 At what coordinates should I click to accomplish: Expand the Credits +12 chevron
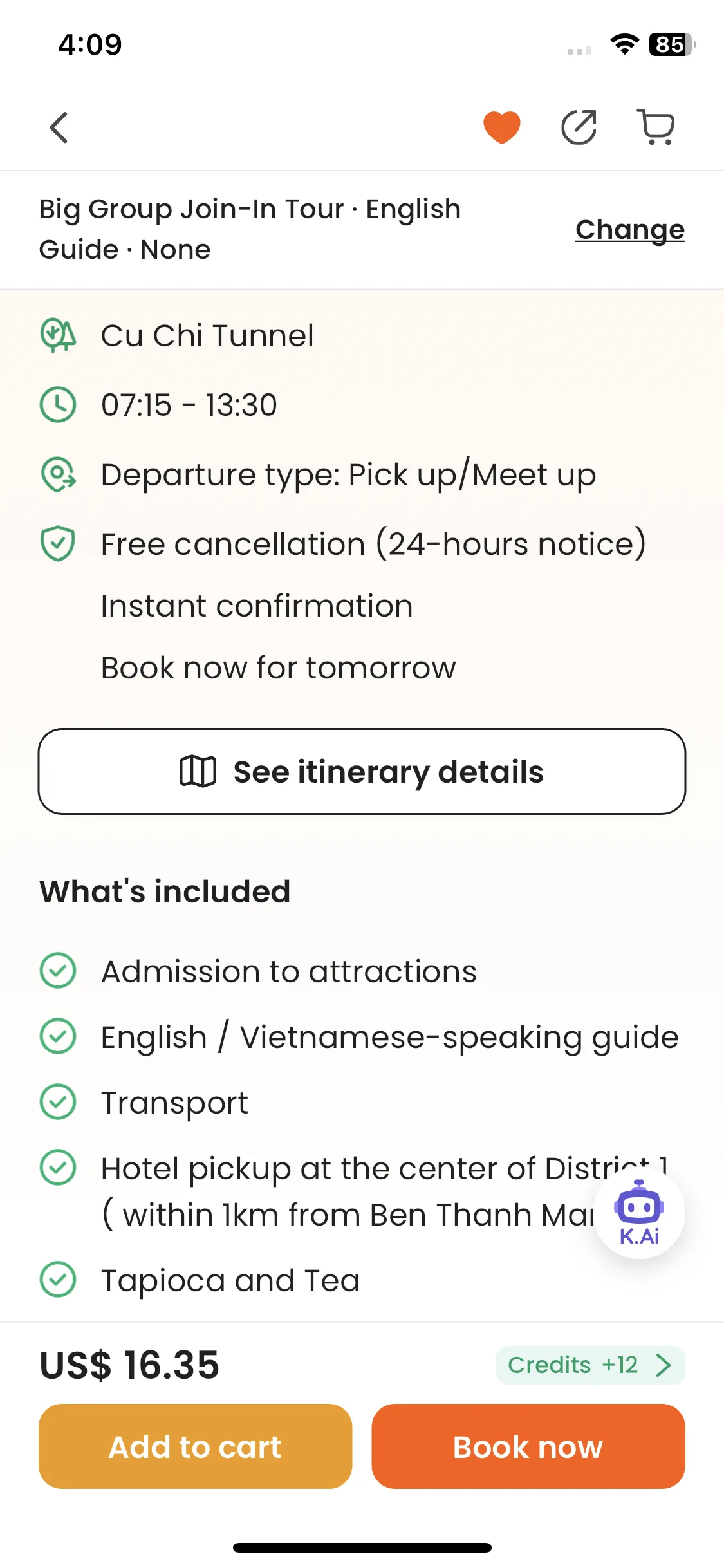coord(664,1365)
